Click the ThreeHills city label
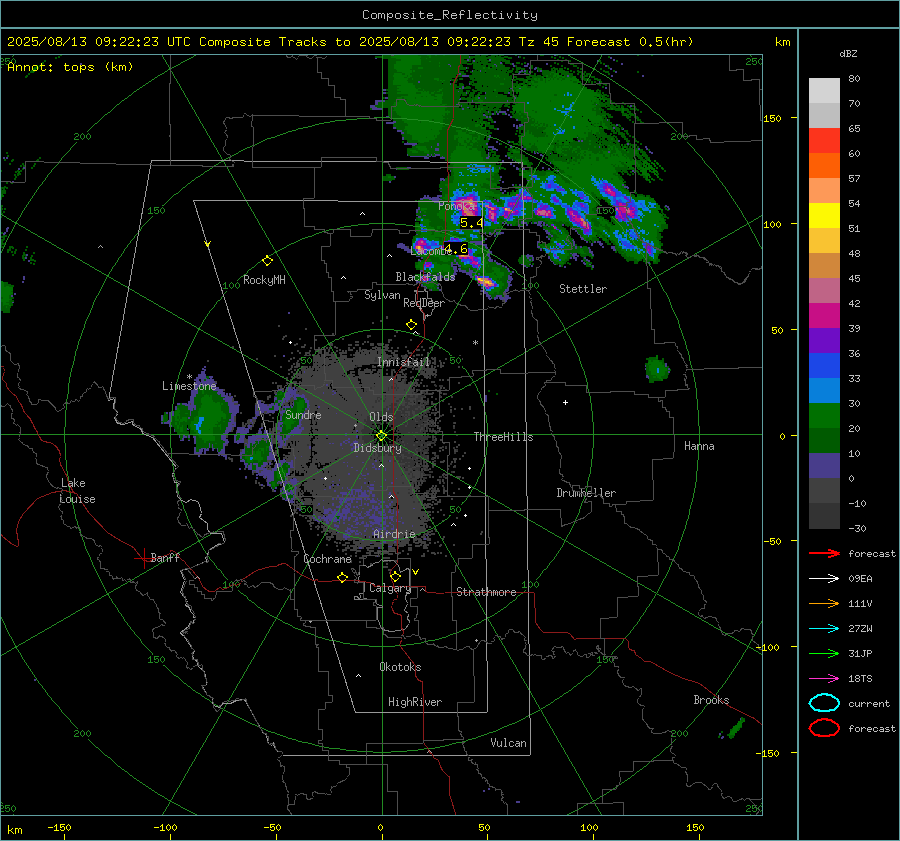This screenshot has height=841, width=900. tap(503, 437)
